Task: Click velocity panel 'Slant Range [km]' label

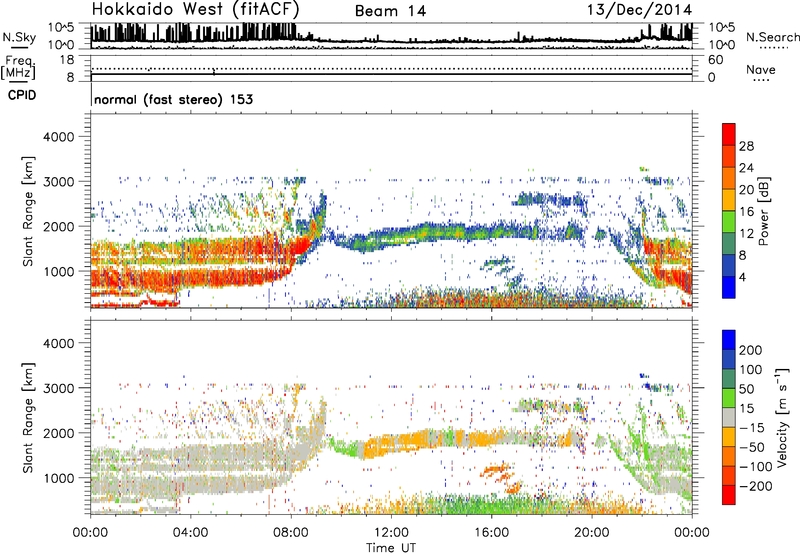Action: coord(28,417)
